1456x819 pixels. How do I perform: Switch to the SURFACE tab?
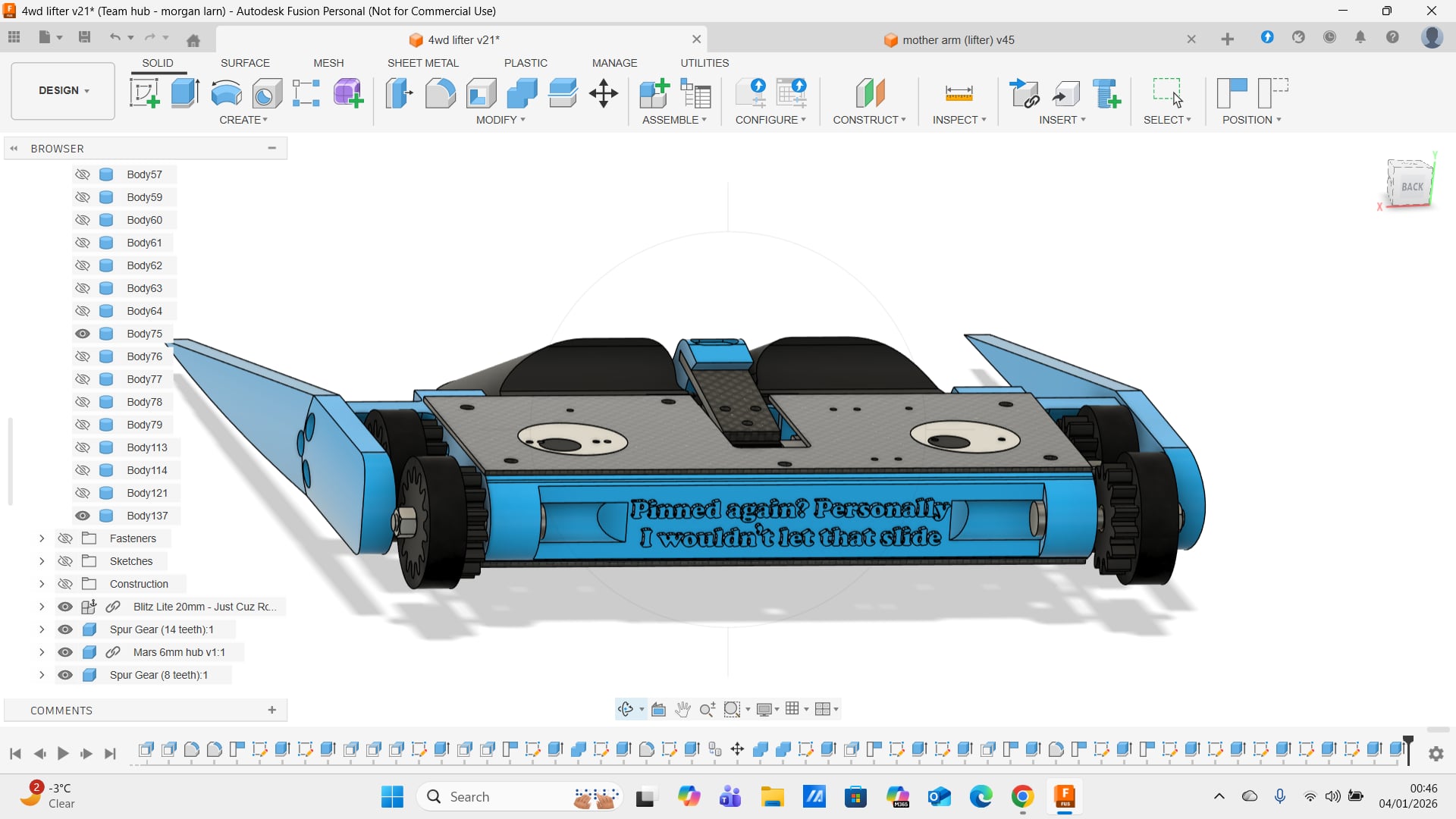point(245,63)
